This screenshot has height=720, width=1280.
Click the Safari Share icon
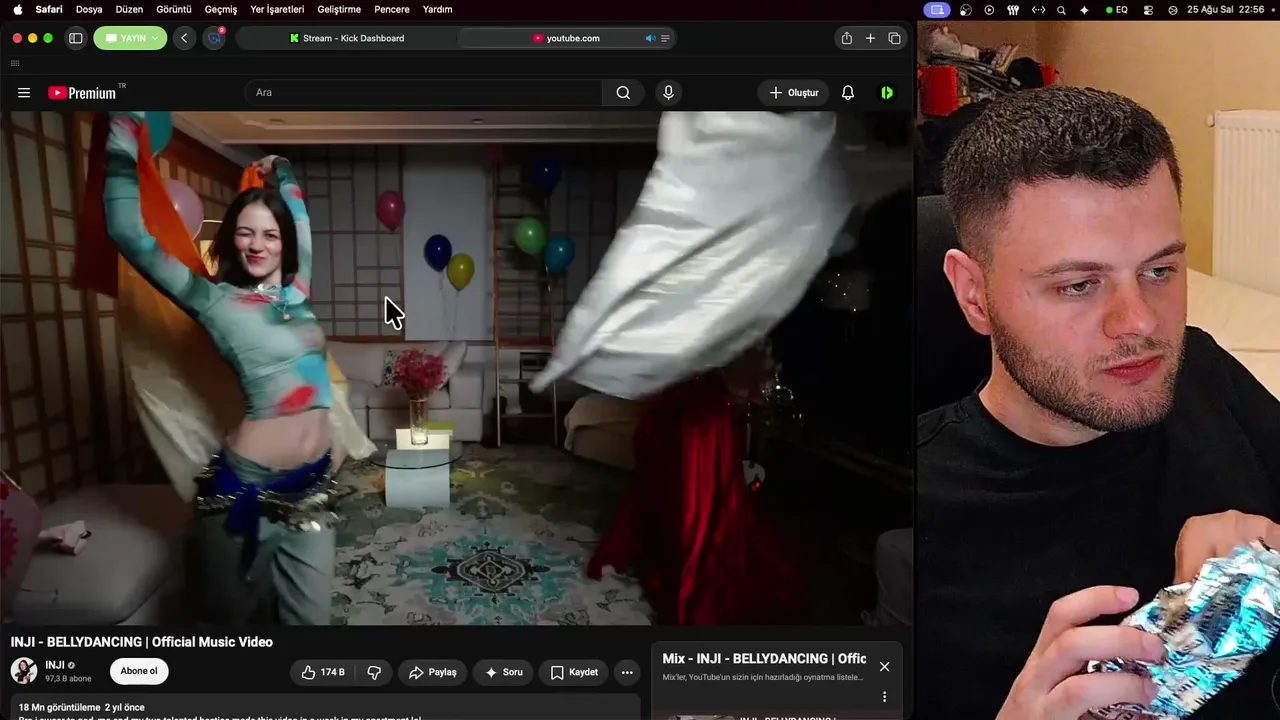coord(847,38)
